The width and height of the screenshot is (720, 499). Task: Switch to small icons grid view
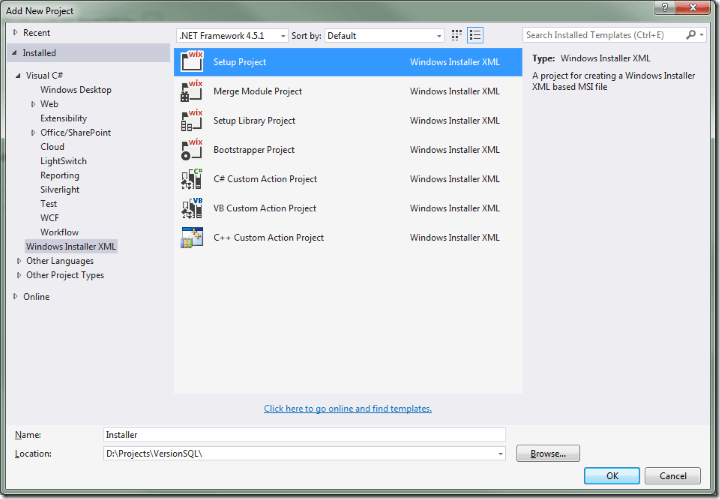tap(456, 35)
